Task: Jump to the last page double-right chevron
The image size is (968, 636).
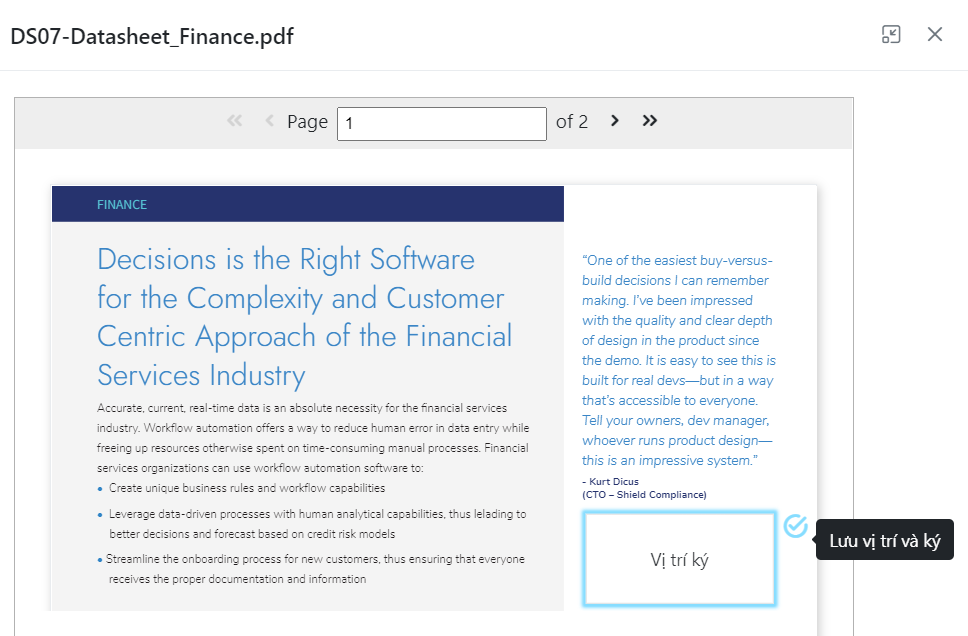Action: (649, 120)
